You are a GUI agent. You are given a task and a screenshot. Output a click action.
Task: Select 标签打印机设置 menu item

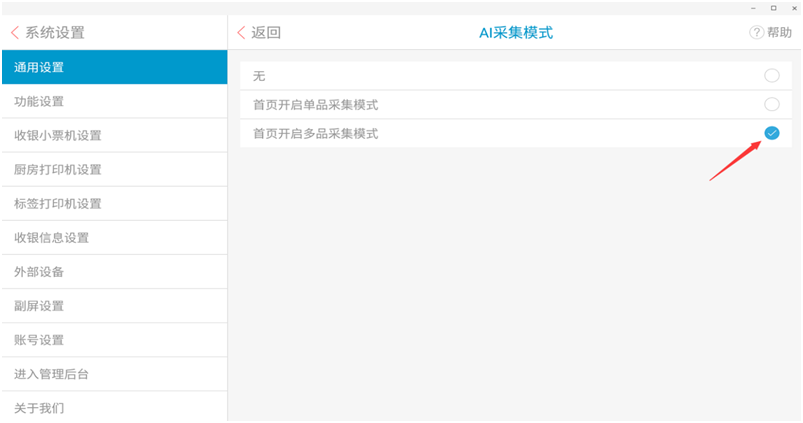(x=114, y=204)
